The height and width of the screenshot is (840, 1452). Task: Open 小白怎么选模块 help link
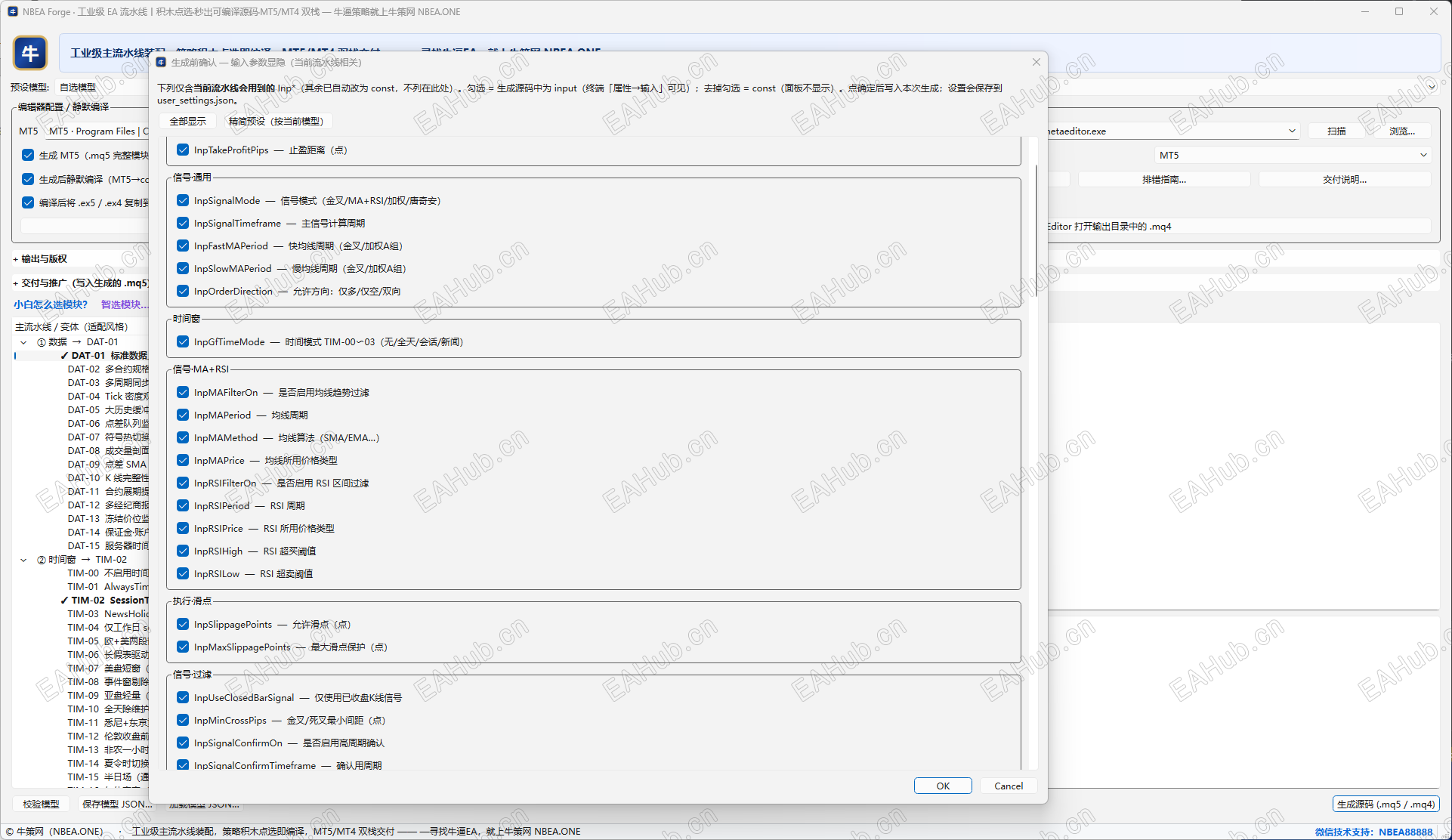coord(51,305)
